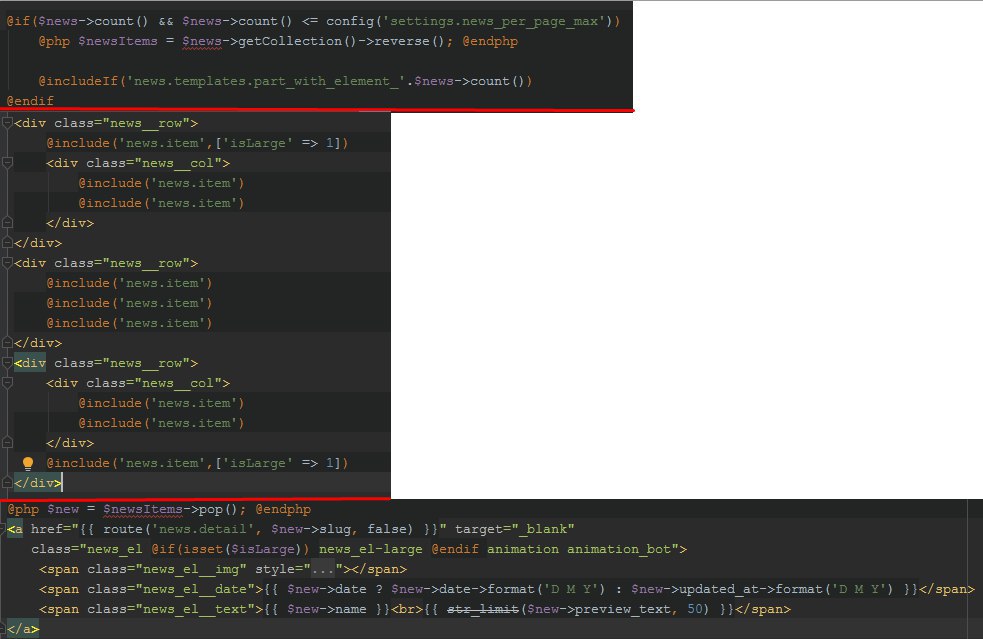Click the $new->preview_text argument
983x639 pixels.
point(598,610)
